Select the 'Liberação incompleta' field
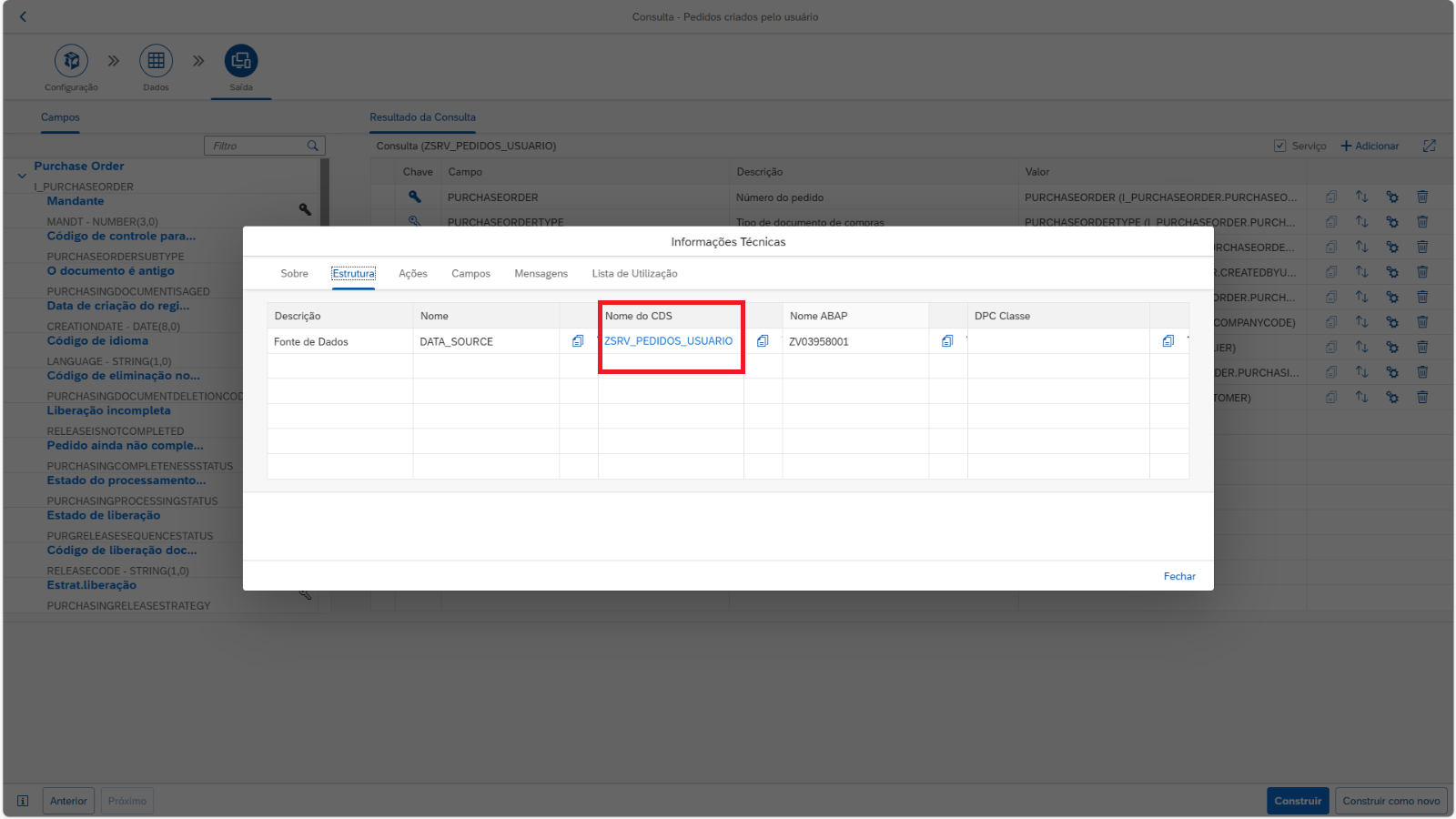This screenshot has width=1456, height=819. (108, 410)
